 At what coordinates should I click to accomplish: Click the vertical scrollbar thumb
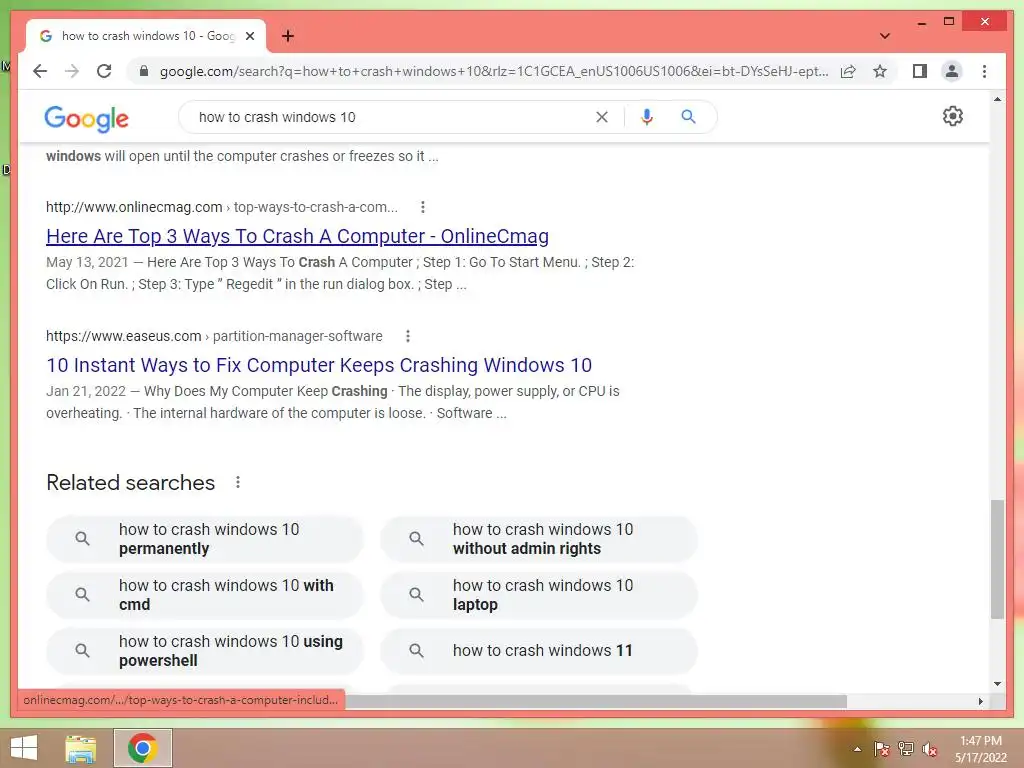(x=997, y=559)
